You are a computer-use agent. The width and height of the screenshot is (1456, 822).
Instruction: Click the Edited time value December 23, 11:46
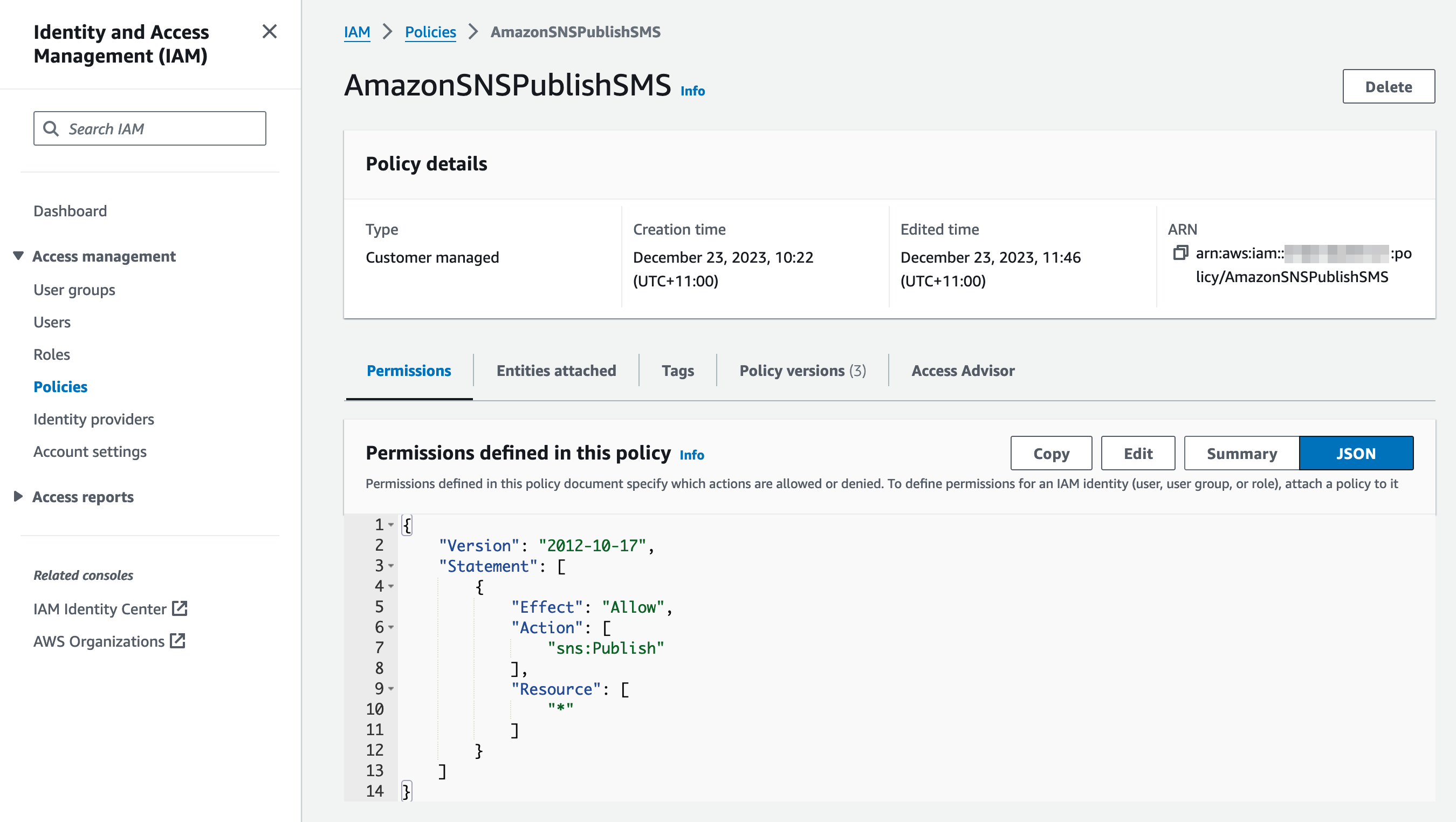[990, 269]
